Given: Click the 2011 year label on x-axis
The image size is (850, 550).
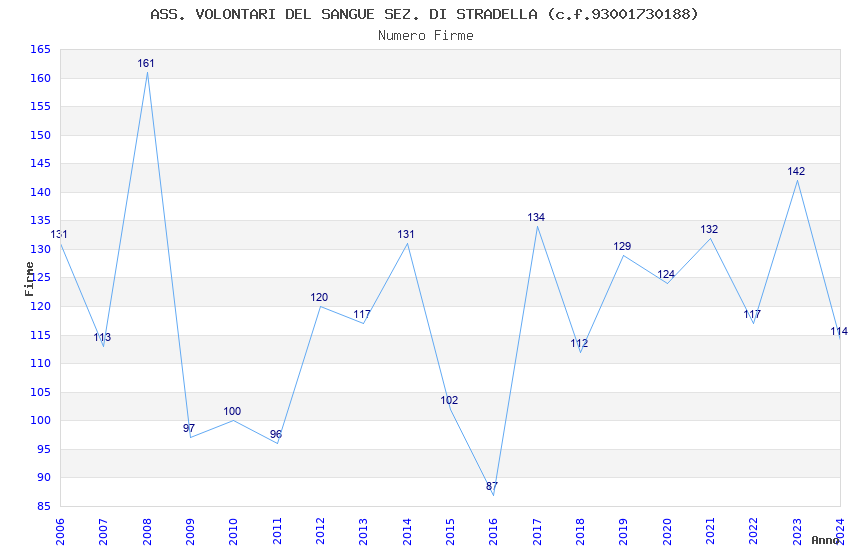Looking at the screenshot, I should tap(277, 532).
